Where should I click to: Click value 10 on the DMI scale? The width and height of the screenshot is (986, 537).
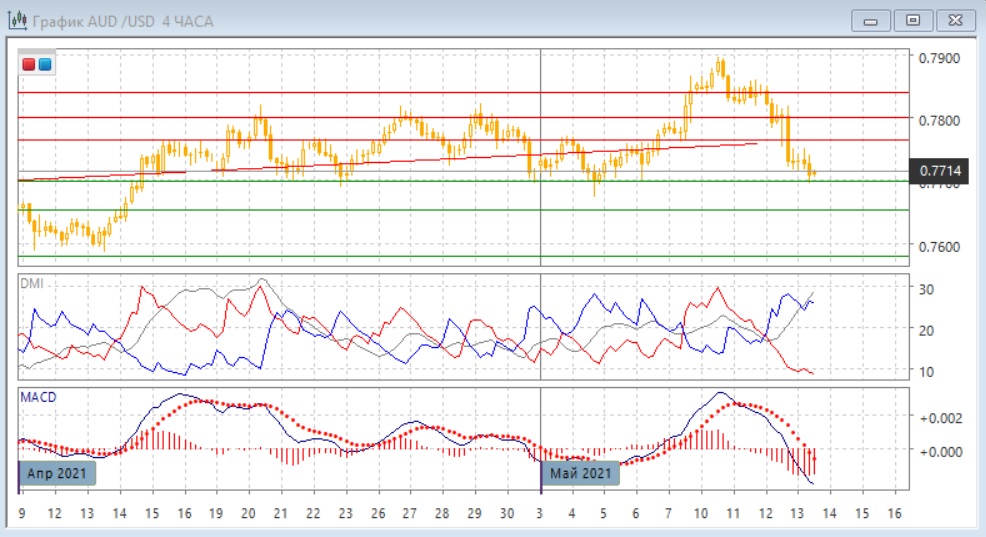point(927,372)
